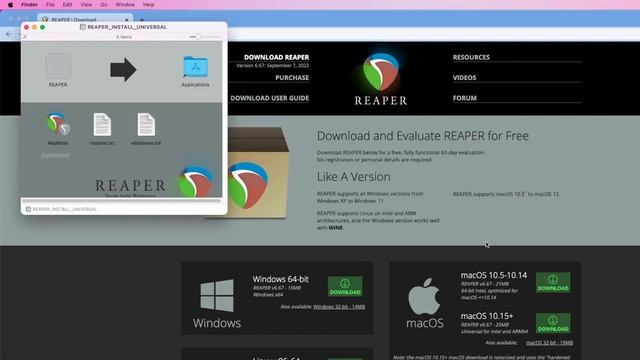
Task: Click the browser back arrow
Action: pos(9,34)
